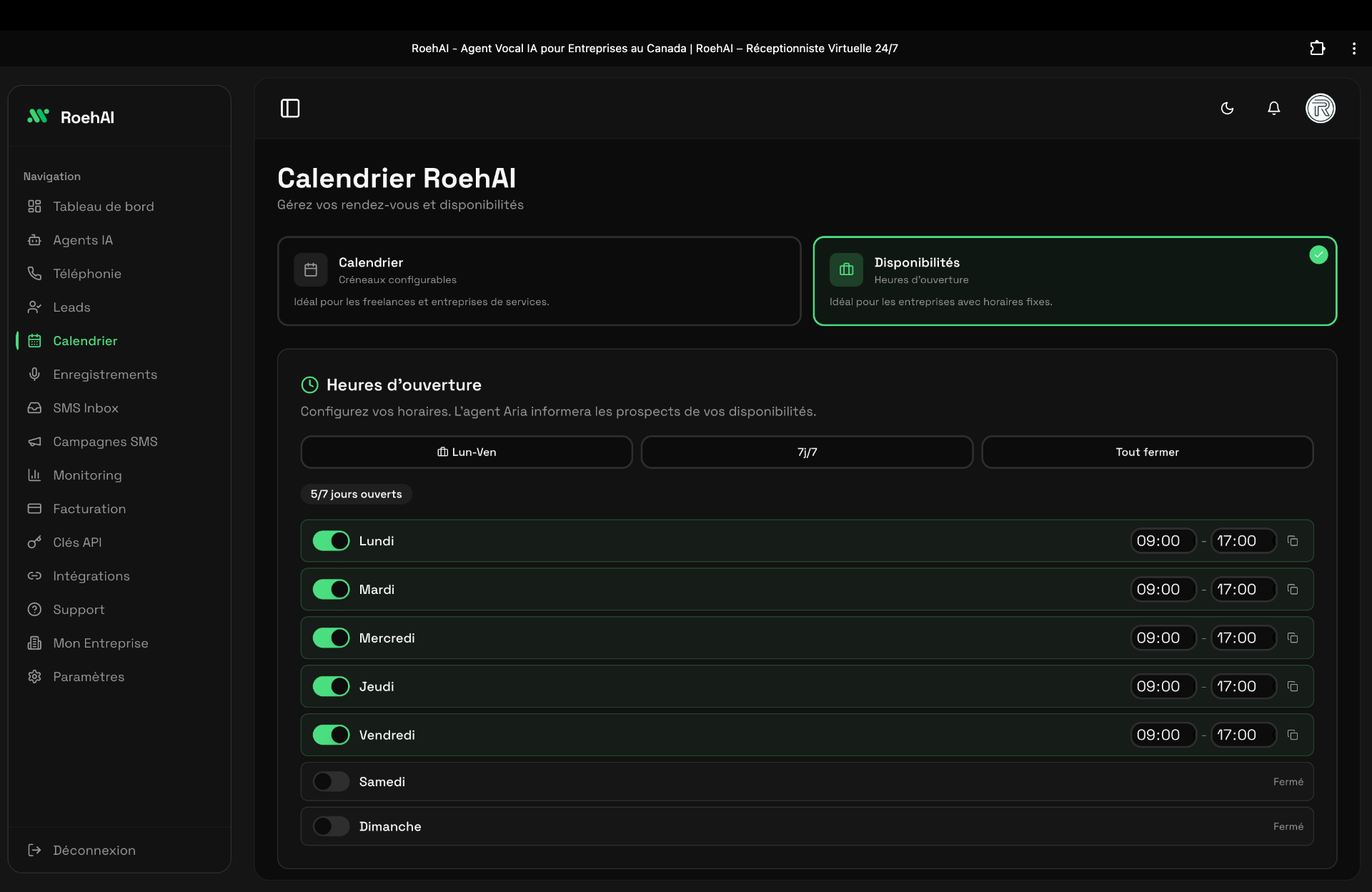Disable the Mercredi toggle
The width and height of the screenshot is (1372, 892).
pos(331,638)
